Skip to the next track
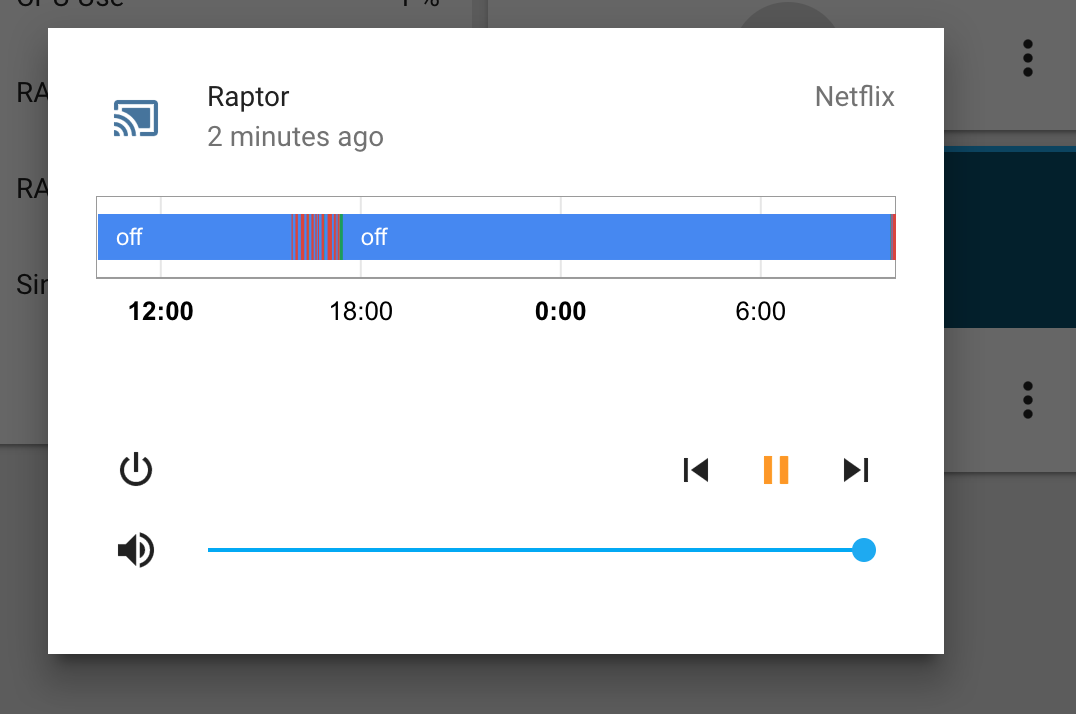 click(x=856, y=469)
